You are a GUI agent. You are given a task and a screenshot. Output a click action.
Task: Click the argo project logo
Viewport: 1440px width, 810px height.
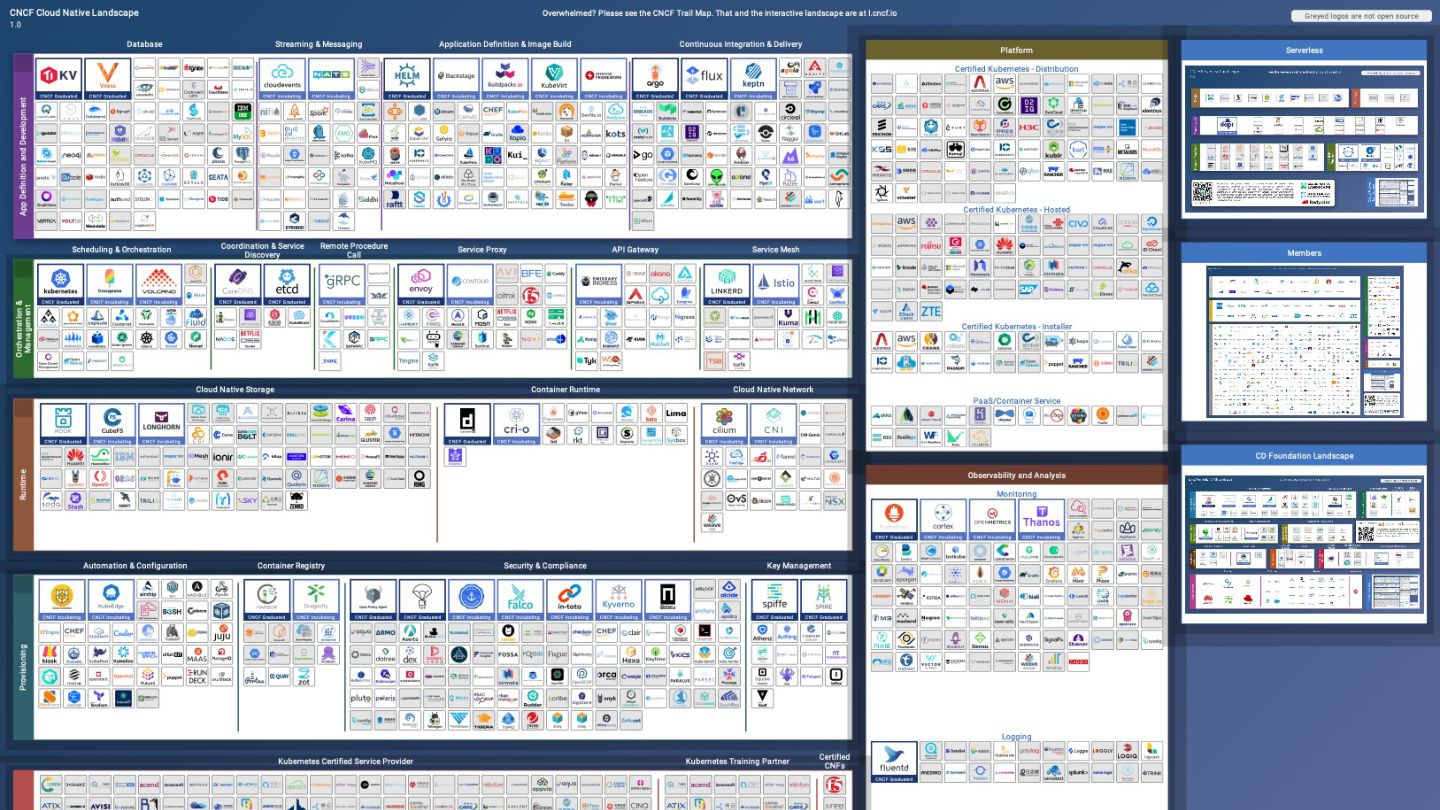655,79
